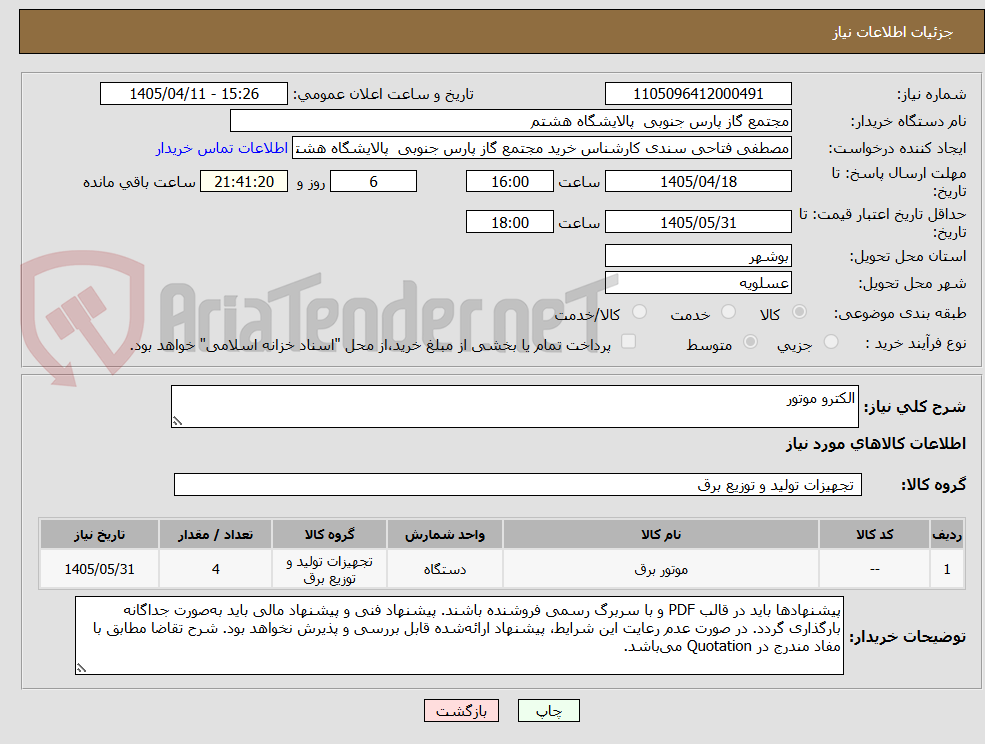Click the واحد شمارش column header
Screen dimensions: 985x744
click(x=445, y=534)
